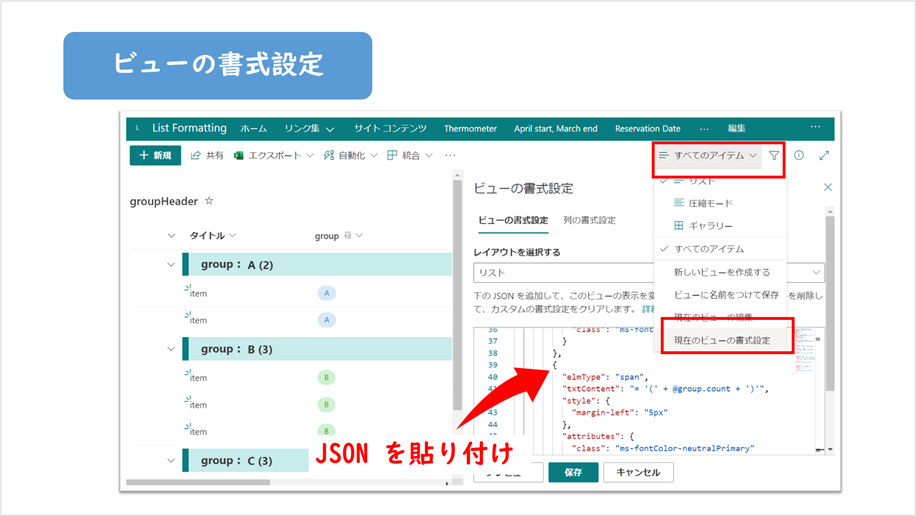Choose 新しいビューを作成する
The image size is (916, 516).
720,272
